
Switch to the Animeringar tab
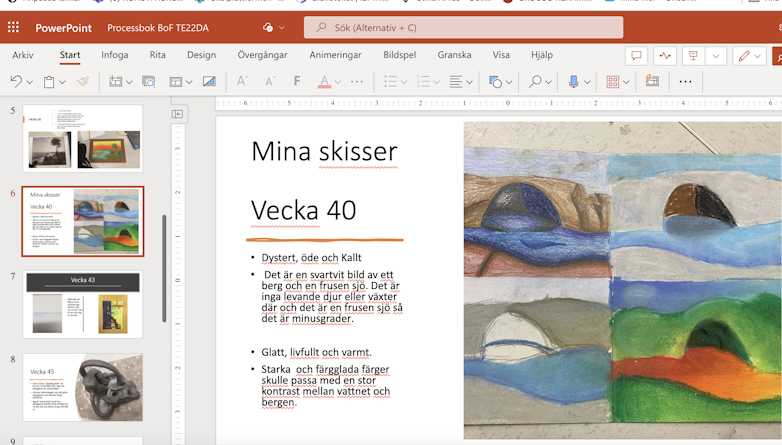335,55
